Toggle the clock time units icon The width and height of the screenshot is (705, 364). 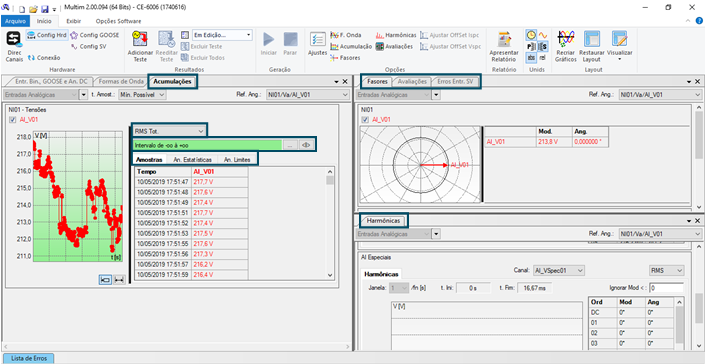point(531,35)
